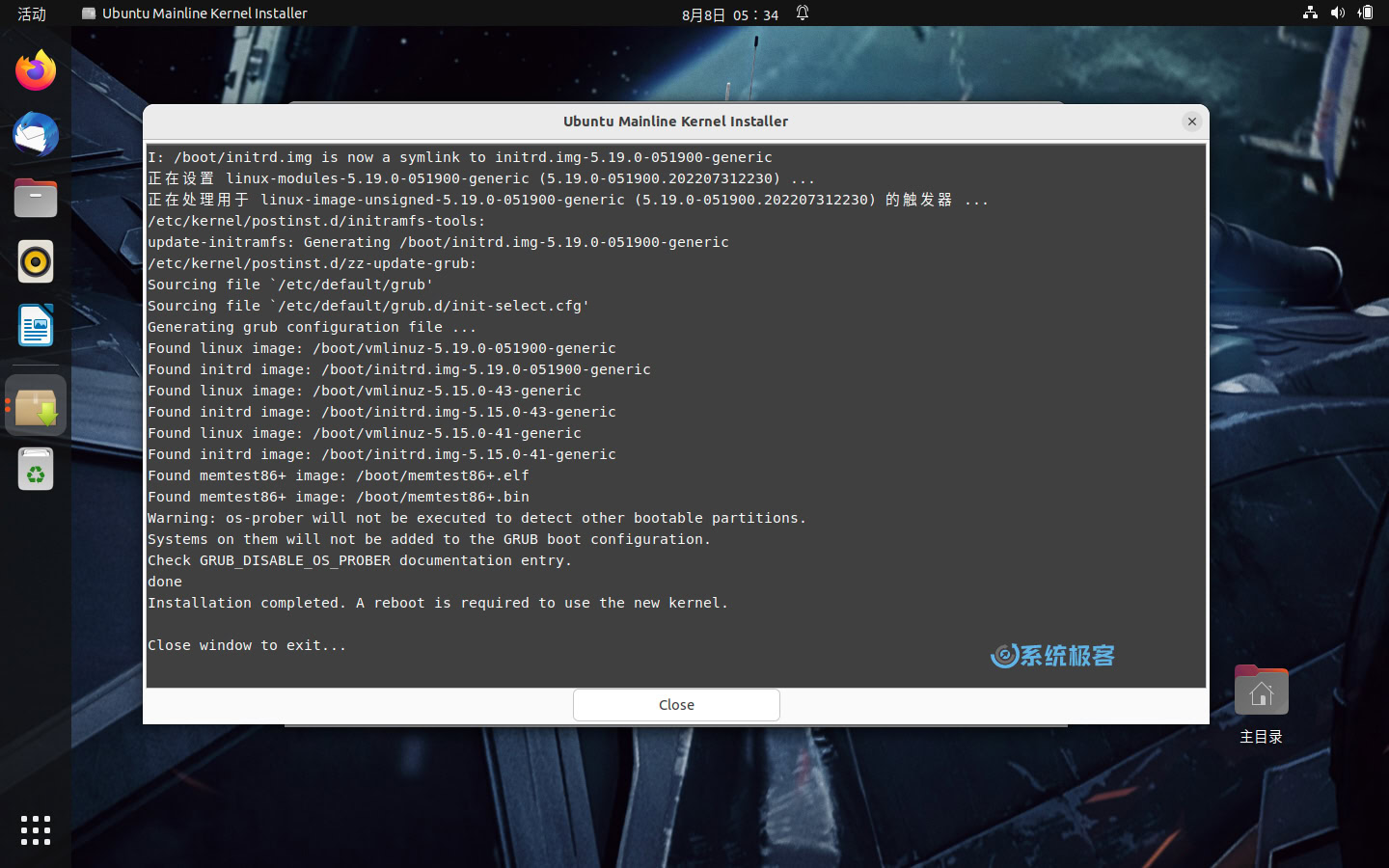Open the battery indicator in top bar
This screenshot has height=868, width=1389.
point(1365,14)
